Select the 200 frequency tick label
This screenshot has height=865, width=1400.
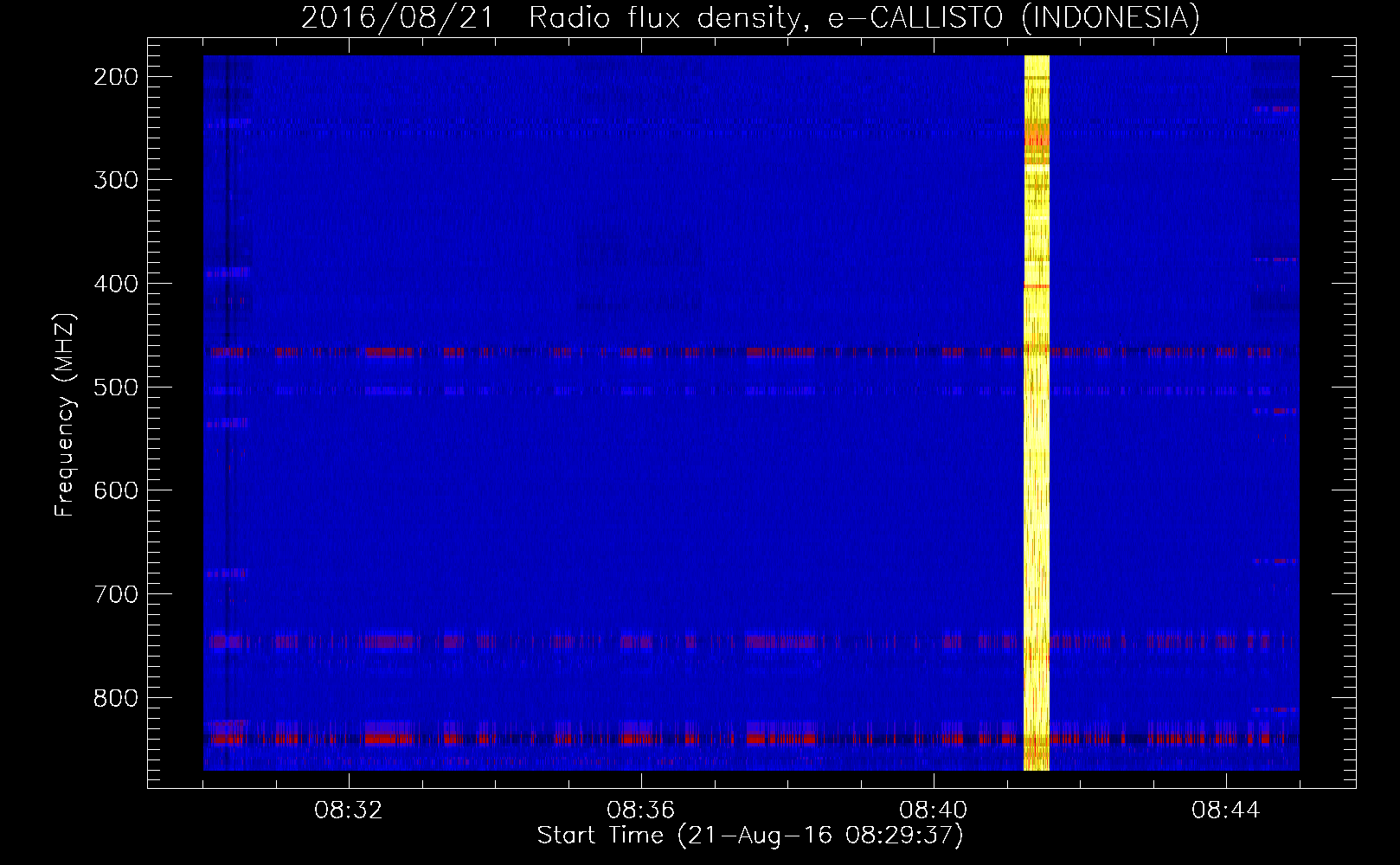116,77
